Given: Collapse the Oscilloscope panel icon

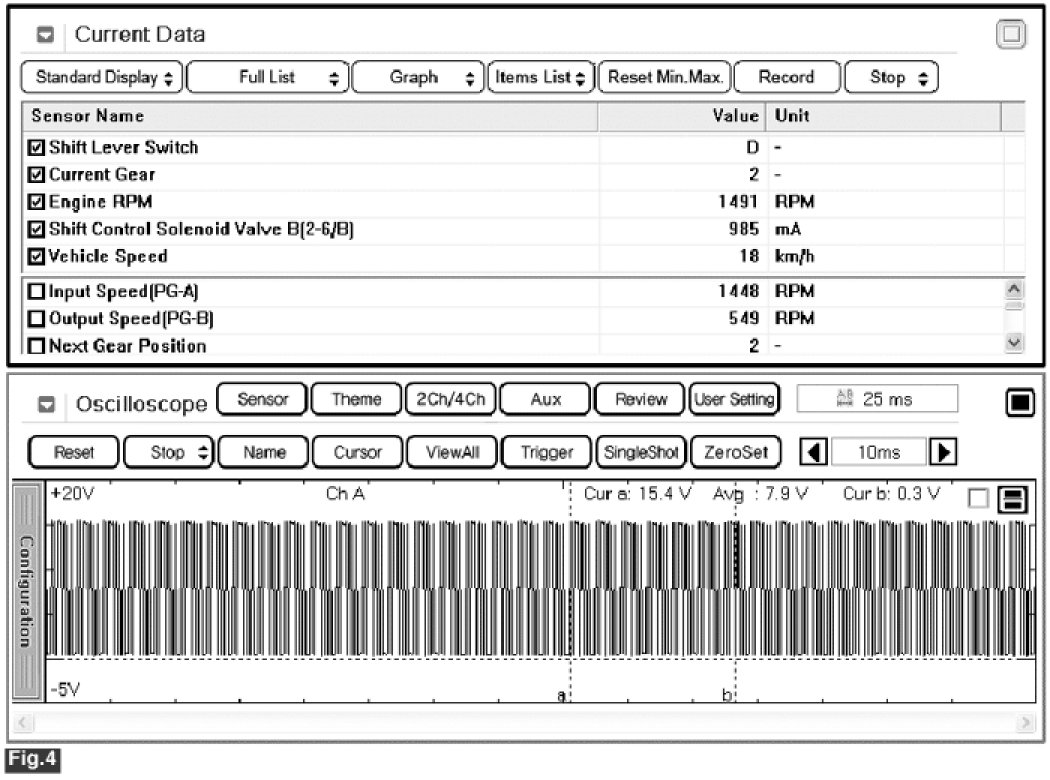Looking at the screenshot, I should coord(46,404).
